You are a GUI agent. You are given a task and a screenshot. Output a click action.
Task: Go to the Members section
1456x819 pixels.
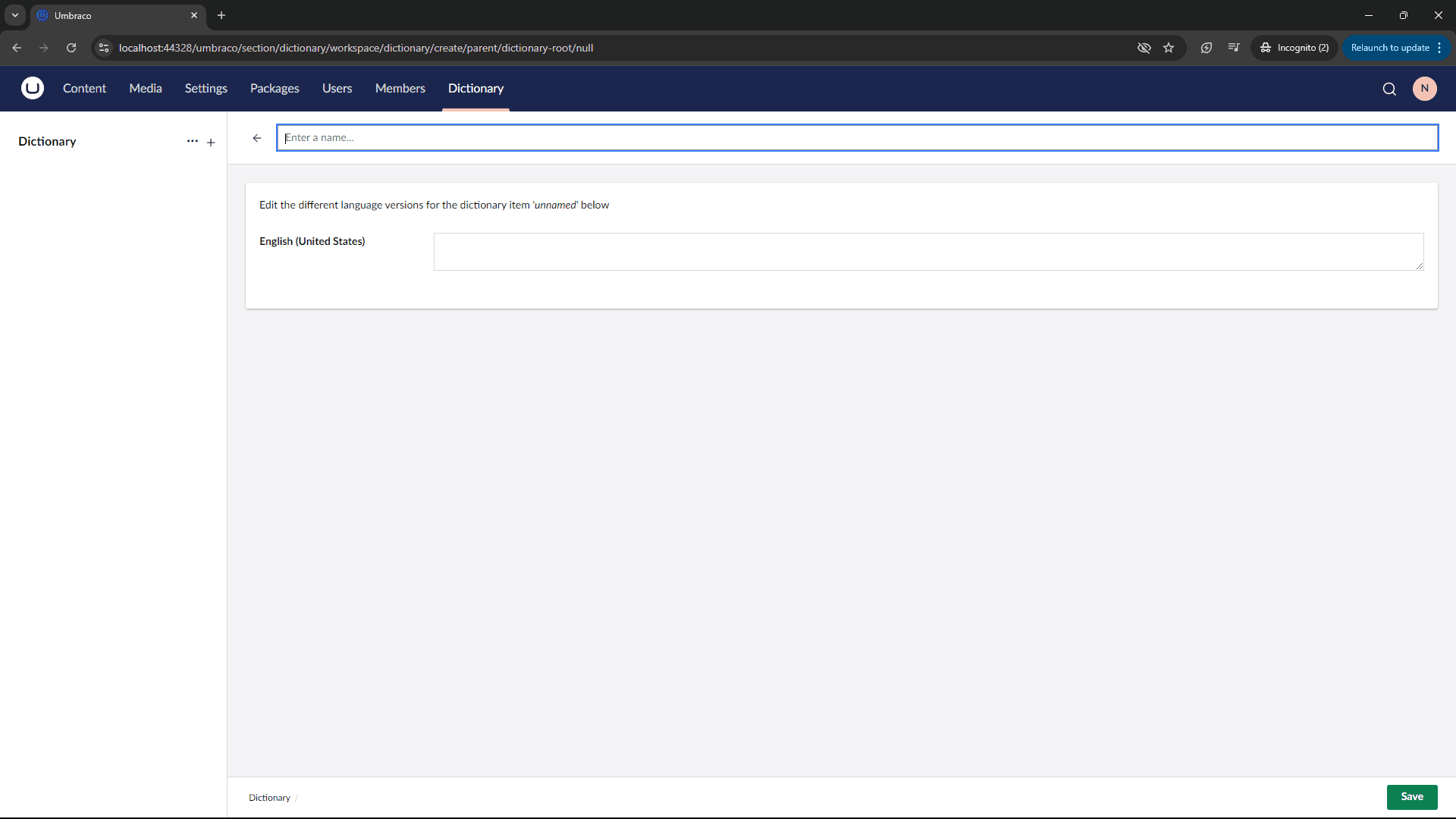(400, 89)
